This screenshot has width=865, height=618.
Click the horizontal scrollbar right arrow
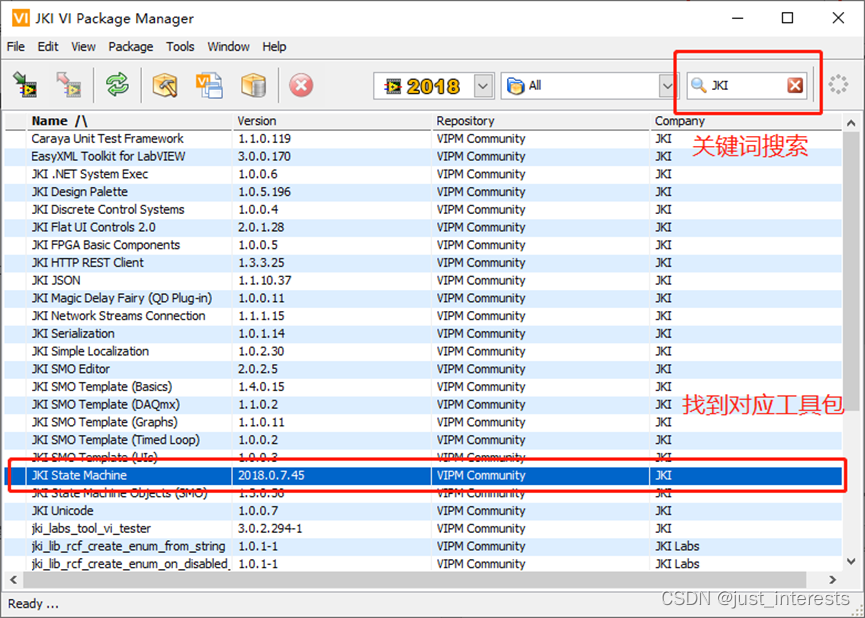[833, 580]
